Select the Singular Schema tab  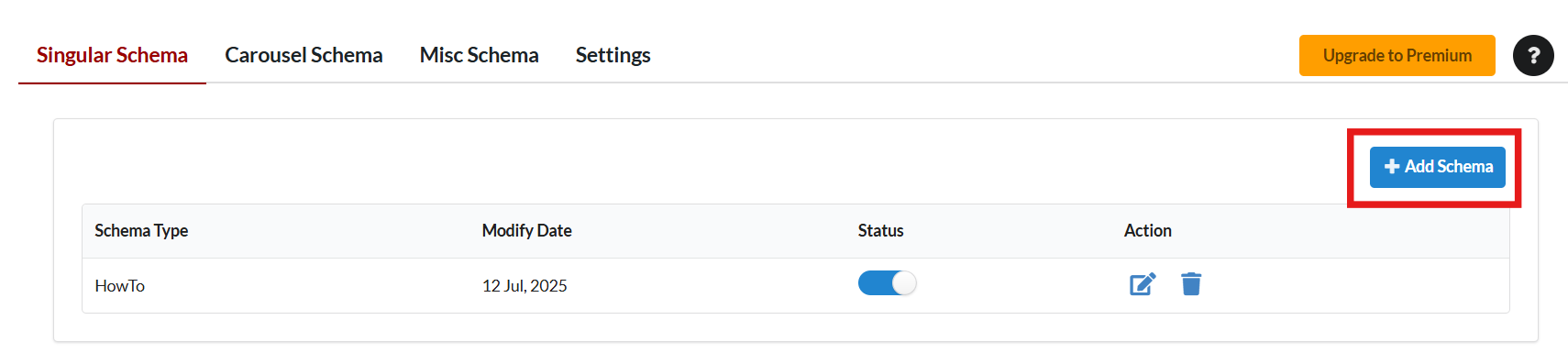(x=112, y=55)
